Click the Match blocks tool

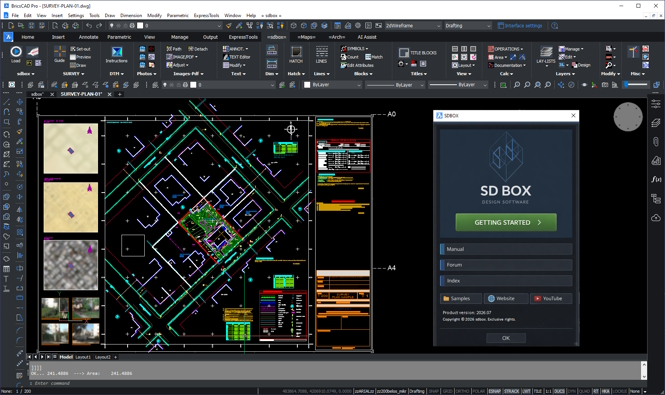(x=374, y=57)
